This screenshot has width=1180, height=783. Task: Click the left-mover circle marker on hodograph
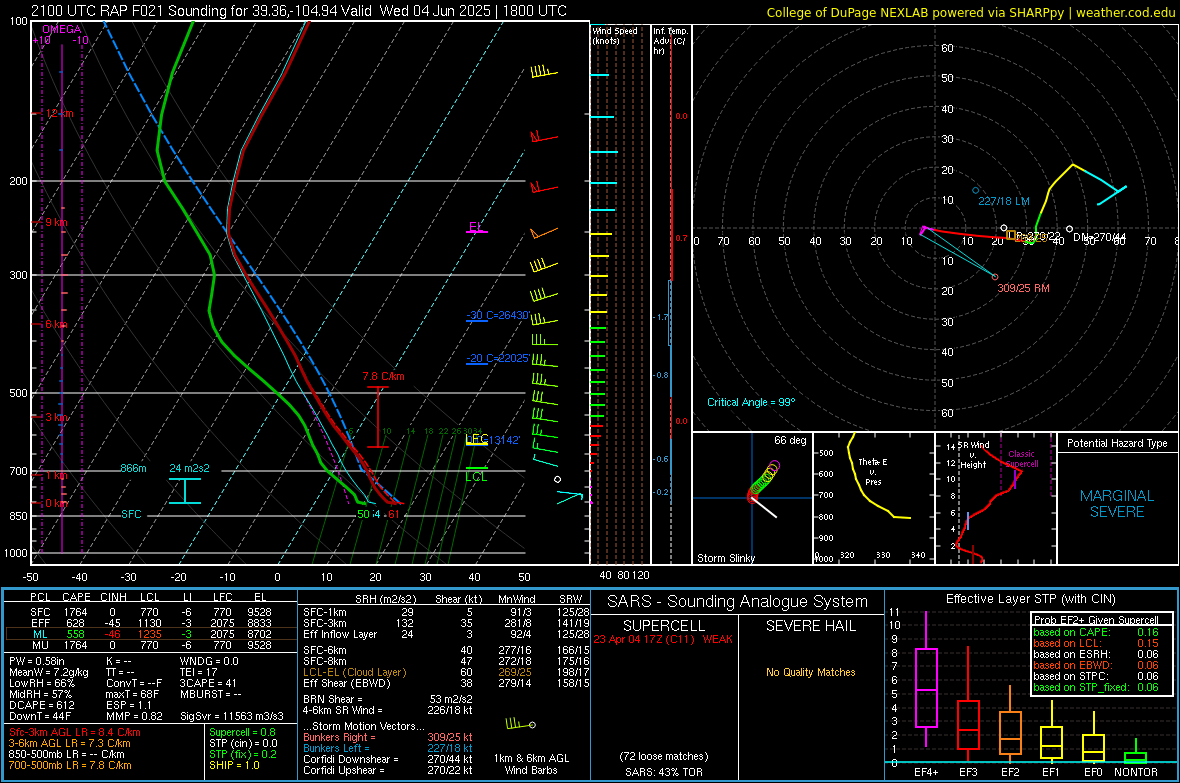pyautogui.click(x=976, y=190)
